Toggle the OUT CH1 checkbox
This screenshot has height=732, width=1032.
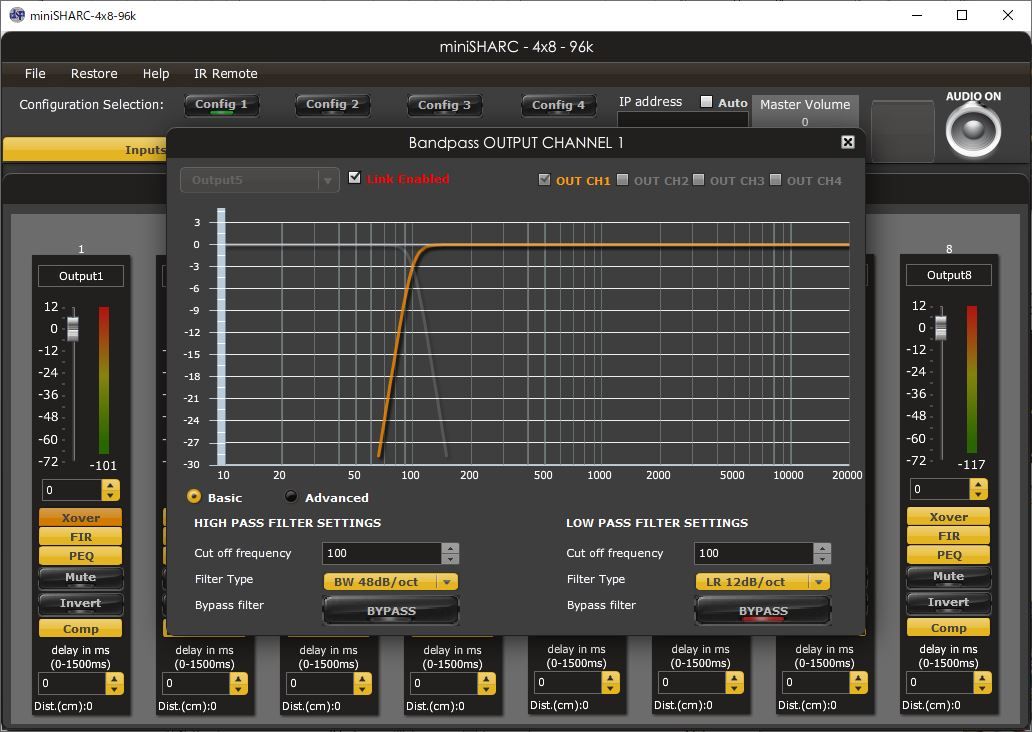pos(544,180)
